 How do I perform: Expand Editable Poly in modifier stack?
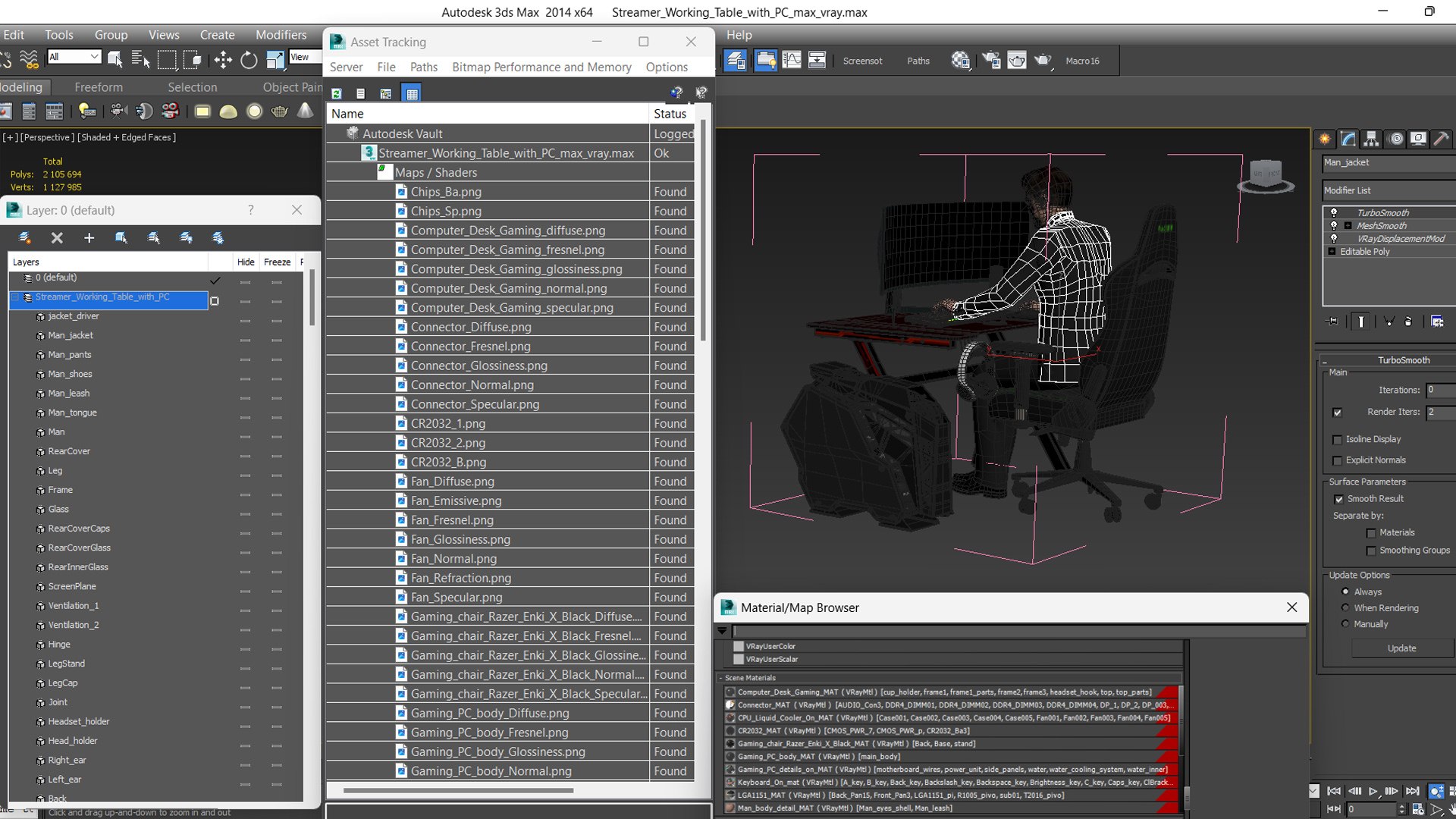coord(1332,251)
